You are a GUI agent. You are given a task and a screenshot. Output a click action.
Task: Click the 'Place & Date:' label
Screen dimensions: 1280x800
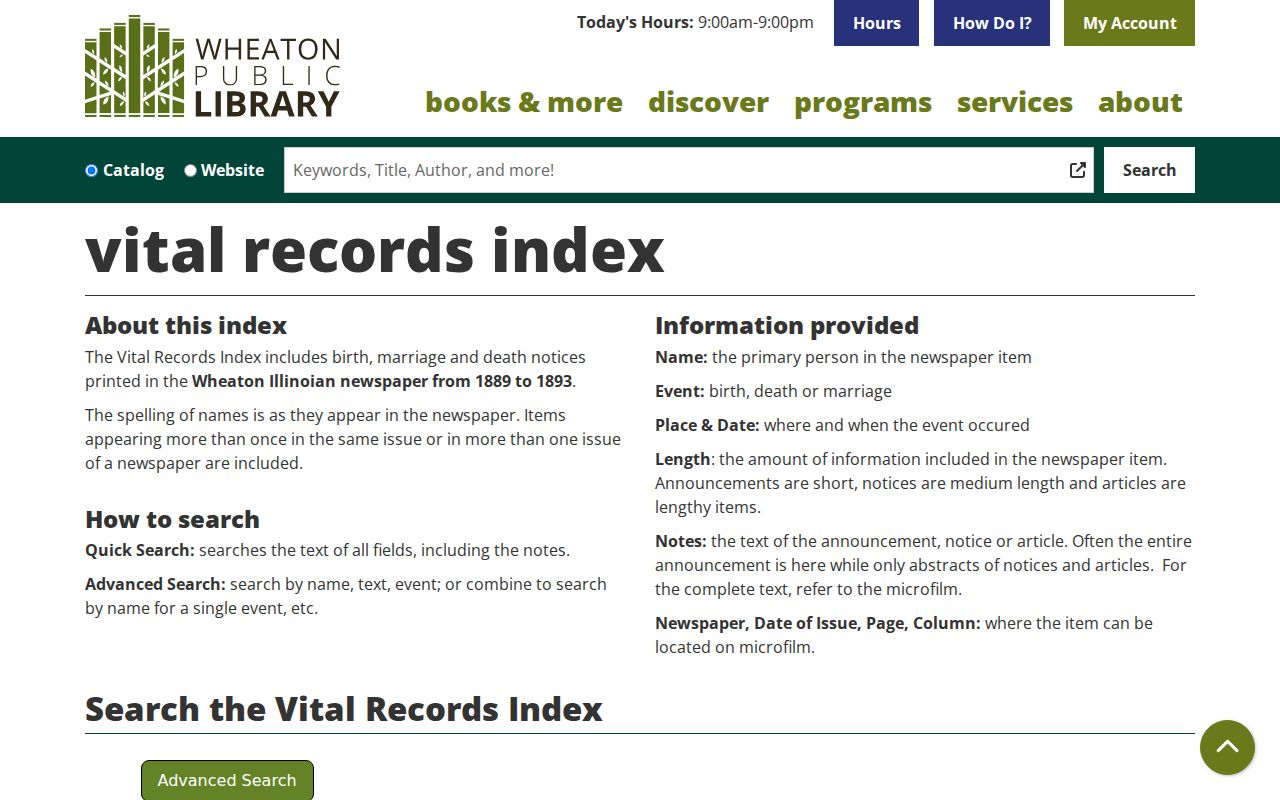tap(707, 425)
